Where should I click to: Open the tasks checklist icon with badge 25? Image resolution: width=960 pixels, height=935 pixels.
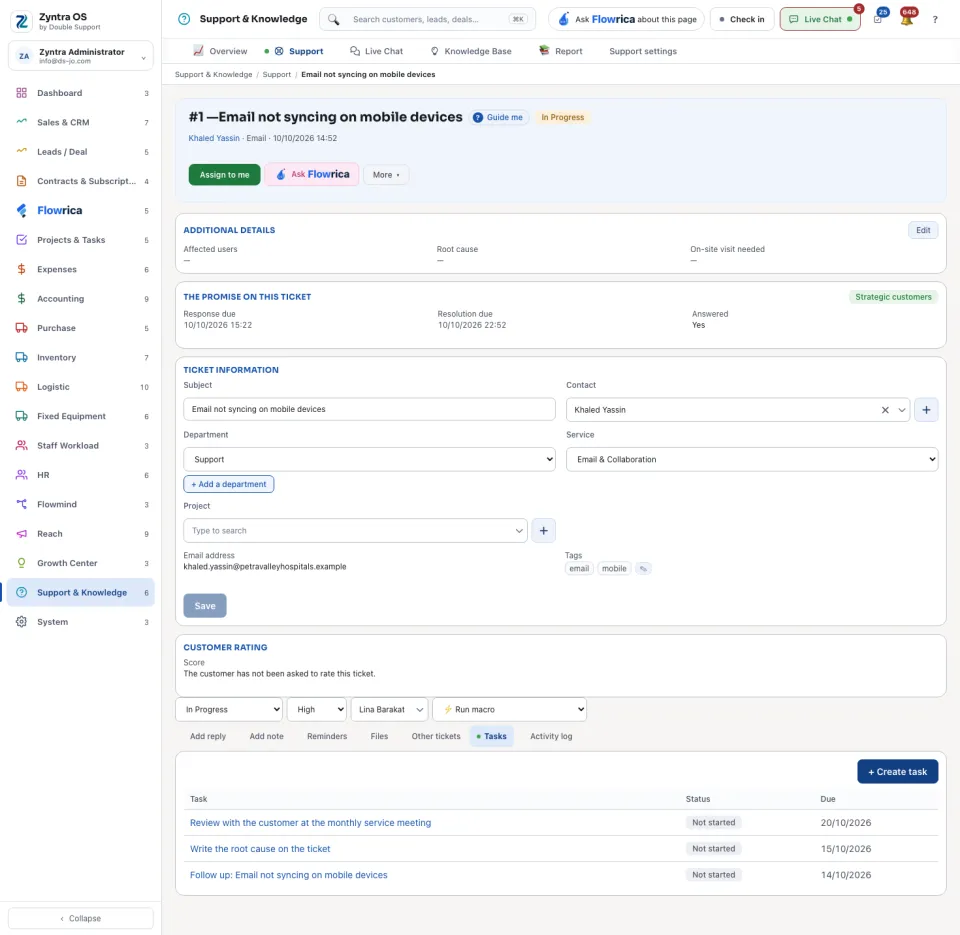[x=878, y=20]
